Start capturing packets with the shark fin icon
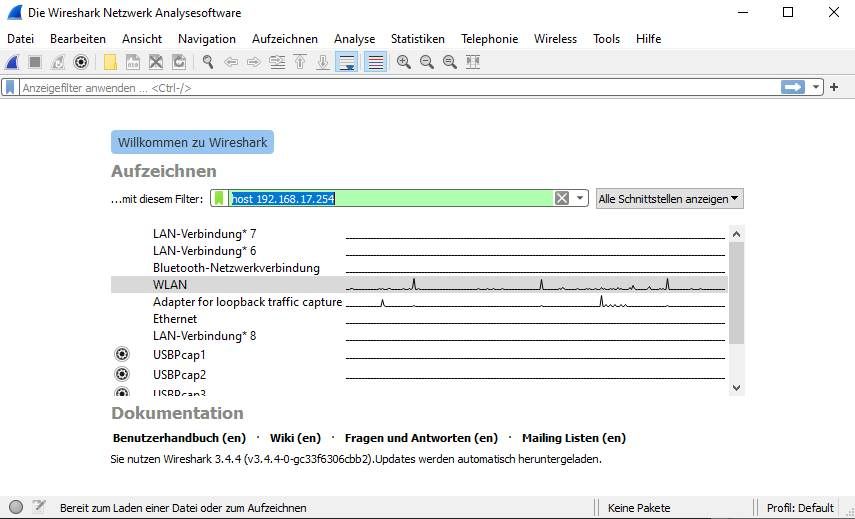The width and height of the screenshot is (855, 519). tap(12, 62)
